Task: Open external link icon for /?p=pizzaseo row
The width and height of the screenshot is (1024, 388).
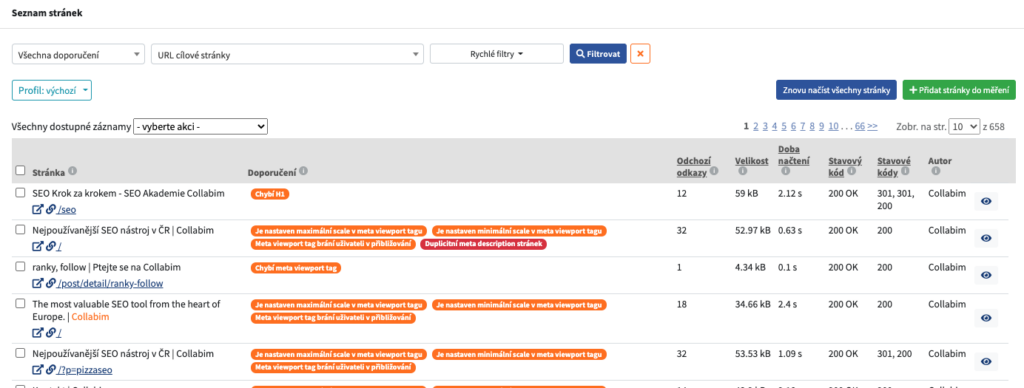Action: (37, 370)
